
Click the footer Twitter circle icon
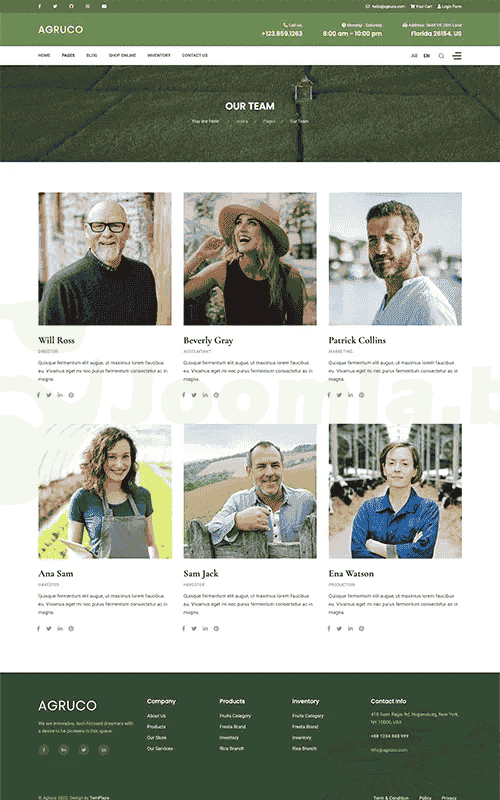pyautogui.click(x=84, y=749)
